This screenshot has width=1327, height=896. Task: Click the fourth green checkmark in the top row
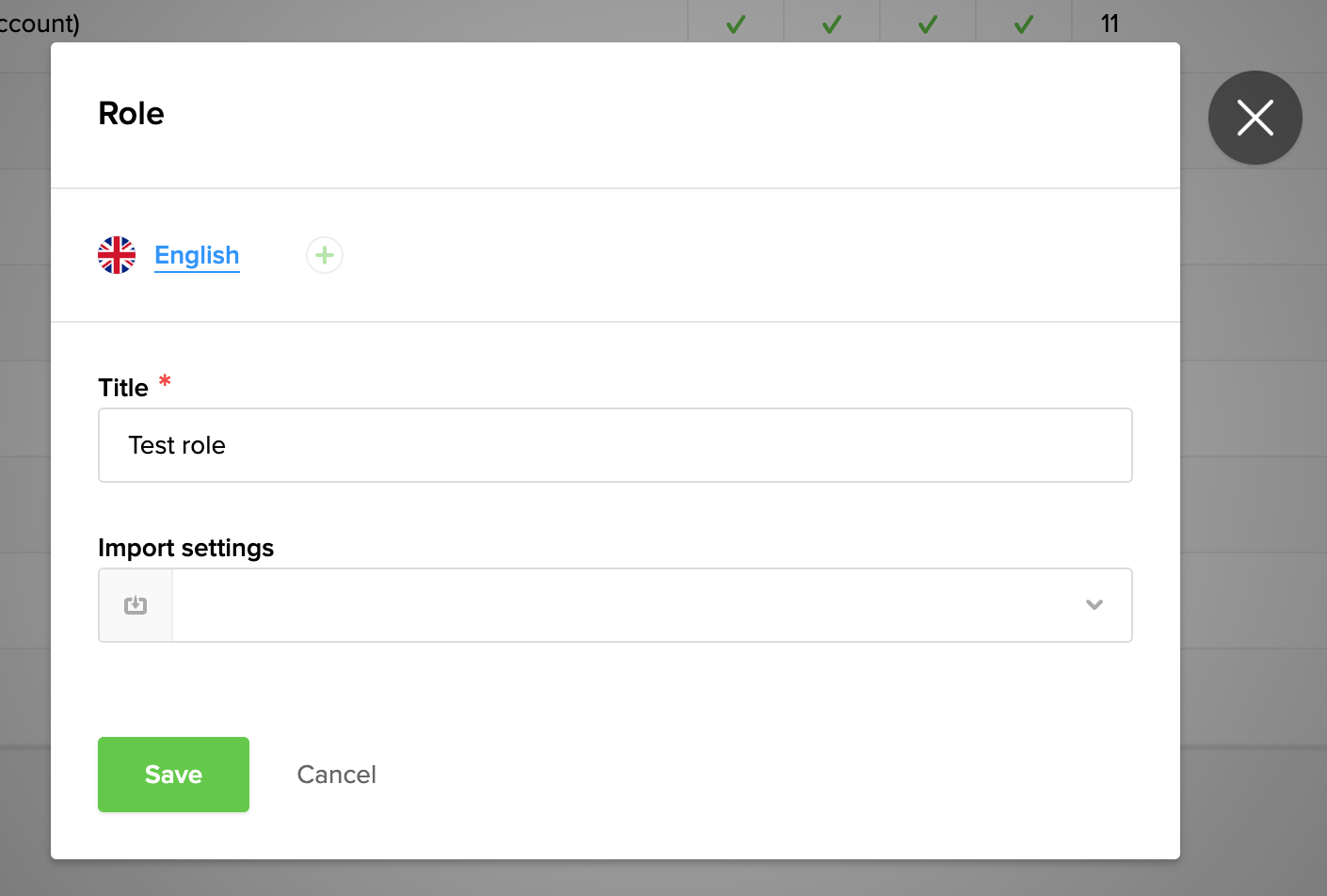[x=1024, y=24]
